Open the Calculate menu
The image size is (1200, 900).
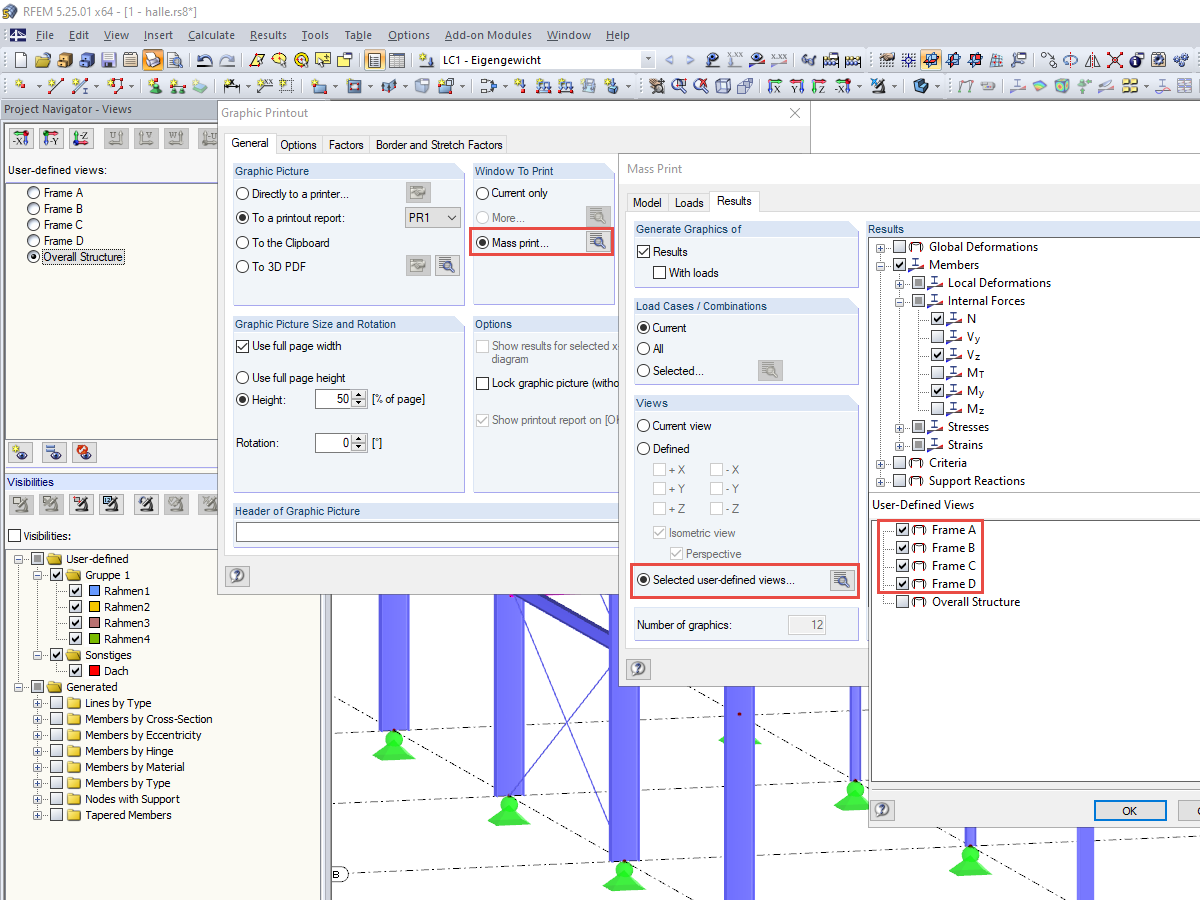(x=211, y=35)
